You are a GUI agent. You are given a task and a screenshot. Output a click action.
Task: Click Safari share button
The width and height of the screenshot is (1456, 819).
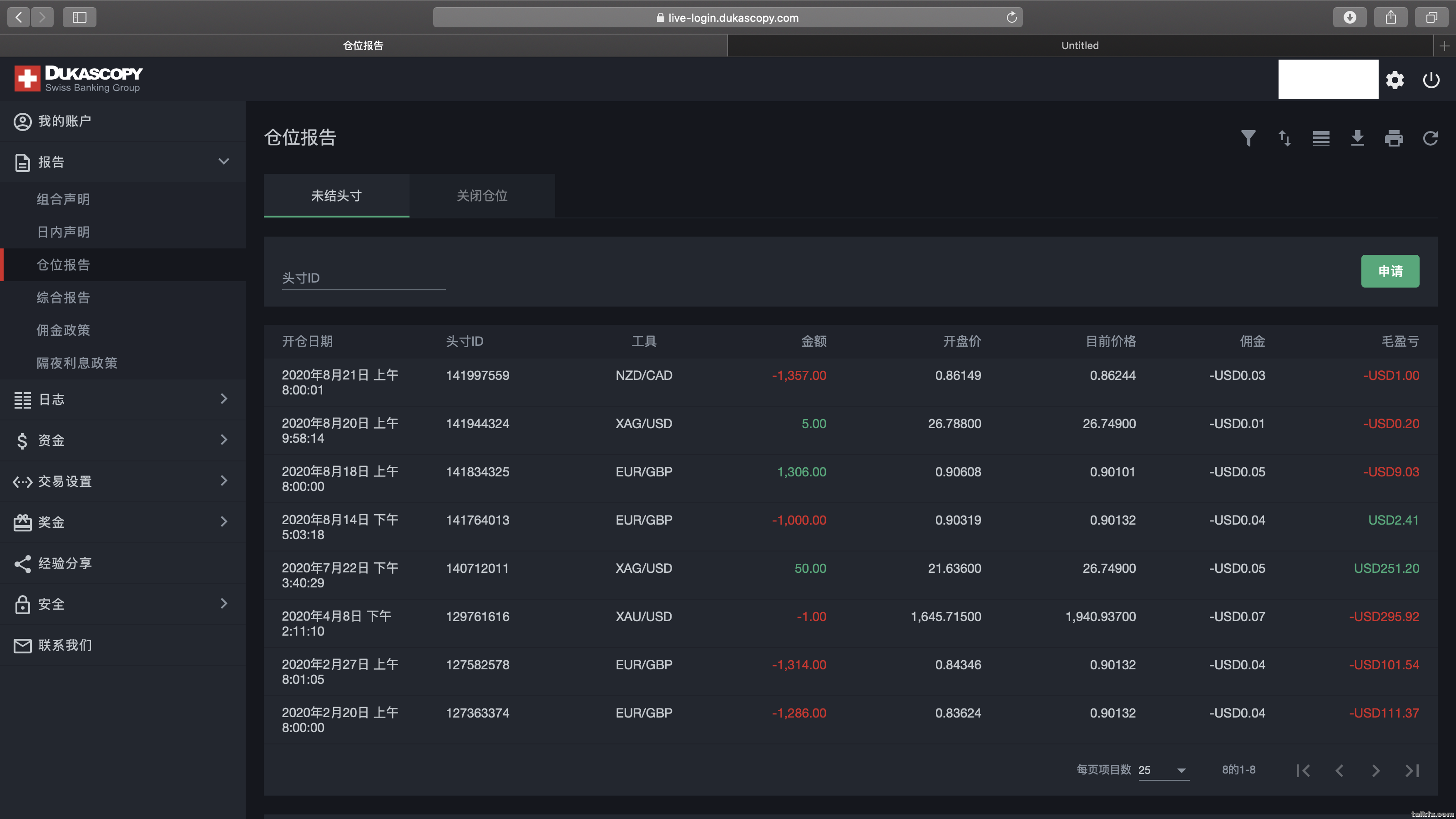point(1390,18)
